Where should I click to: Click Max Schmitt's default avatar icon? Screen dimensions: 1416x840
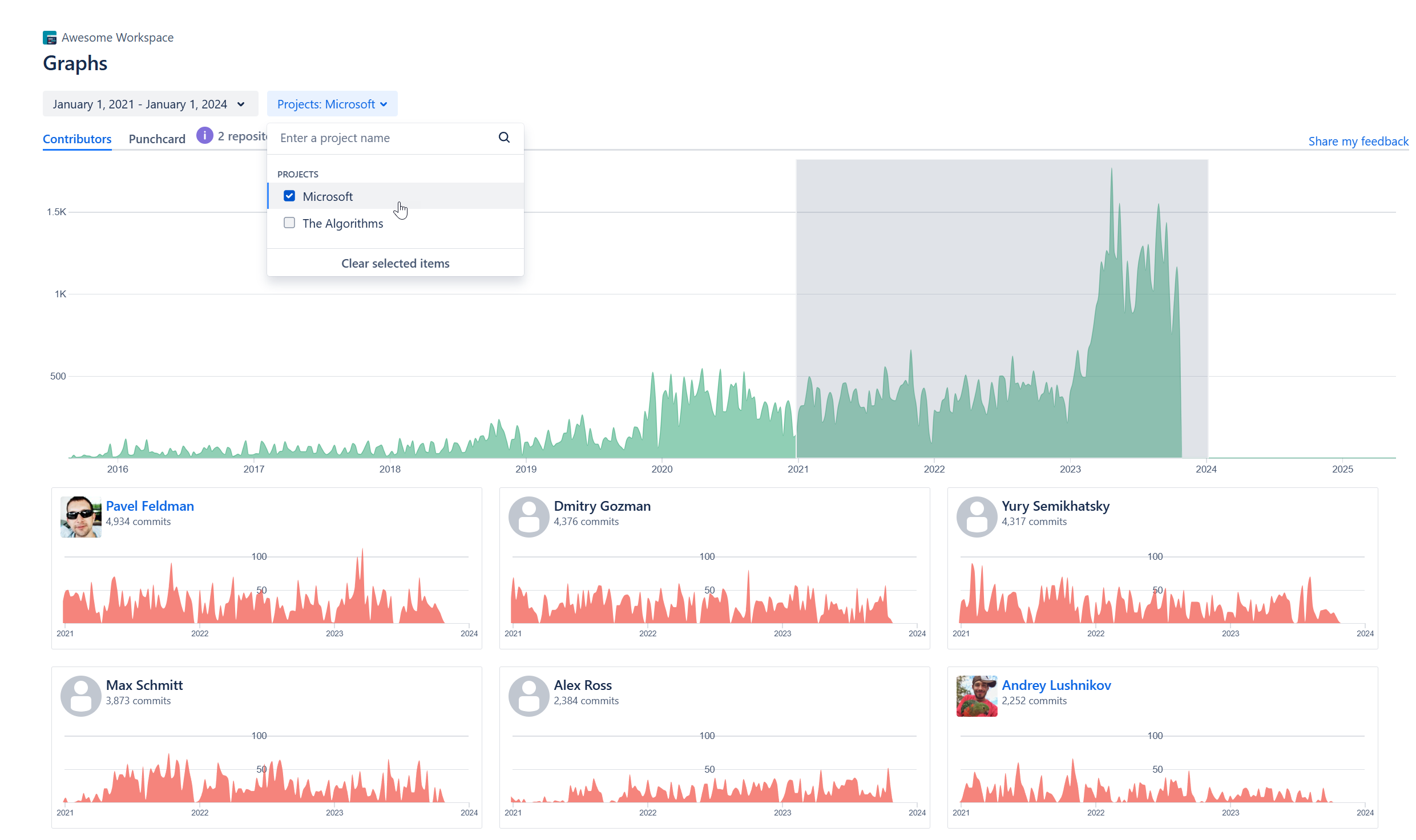click(80, 696)
